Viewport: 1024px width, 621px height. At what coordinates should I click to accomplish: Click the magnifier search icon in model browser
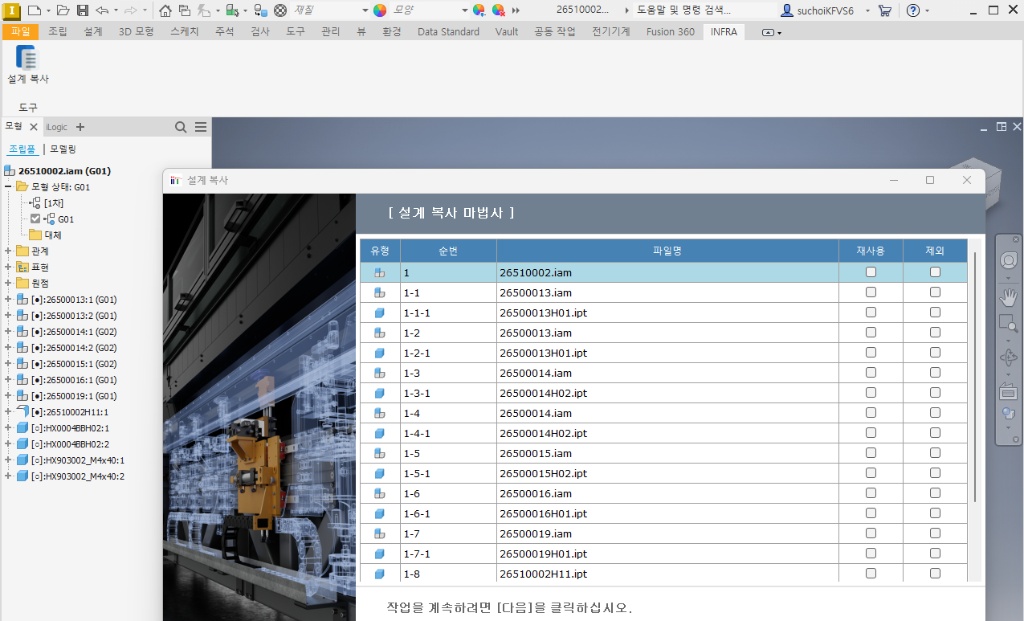click(x=181, y=127)
